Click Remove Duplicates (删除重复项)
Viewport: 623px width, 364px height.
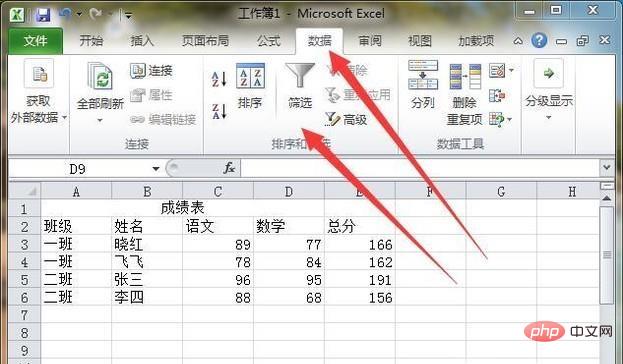(x=464, y=95)
